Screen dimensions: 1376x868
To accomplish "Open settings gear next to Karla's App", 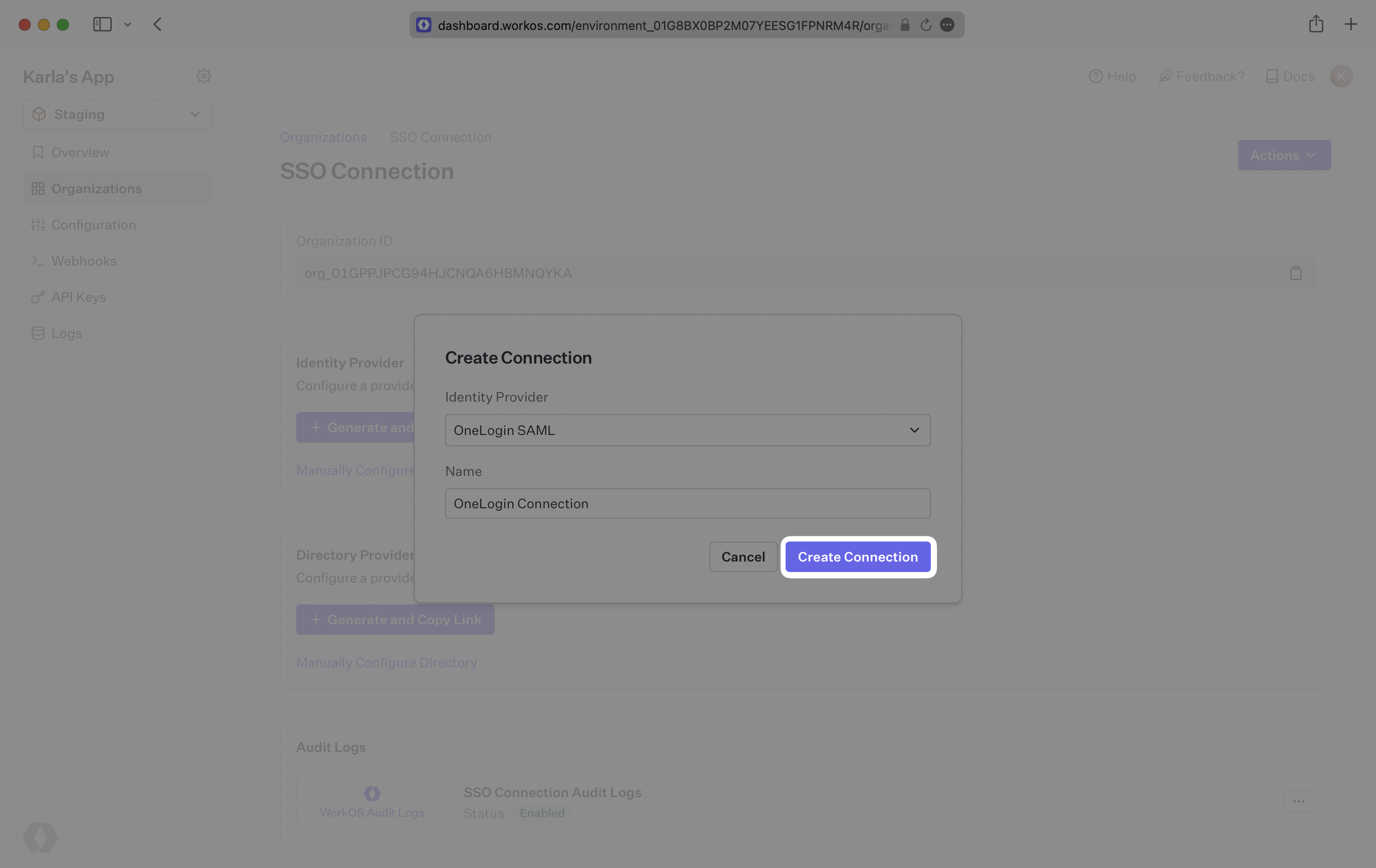I will coord(203,76).
